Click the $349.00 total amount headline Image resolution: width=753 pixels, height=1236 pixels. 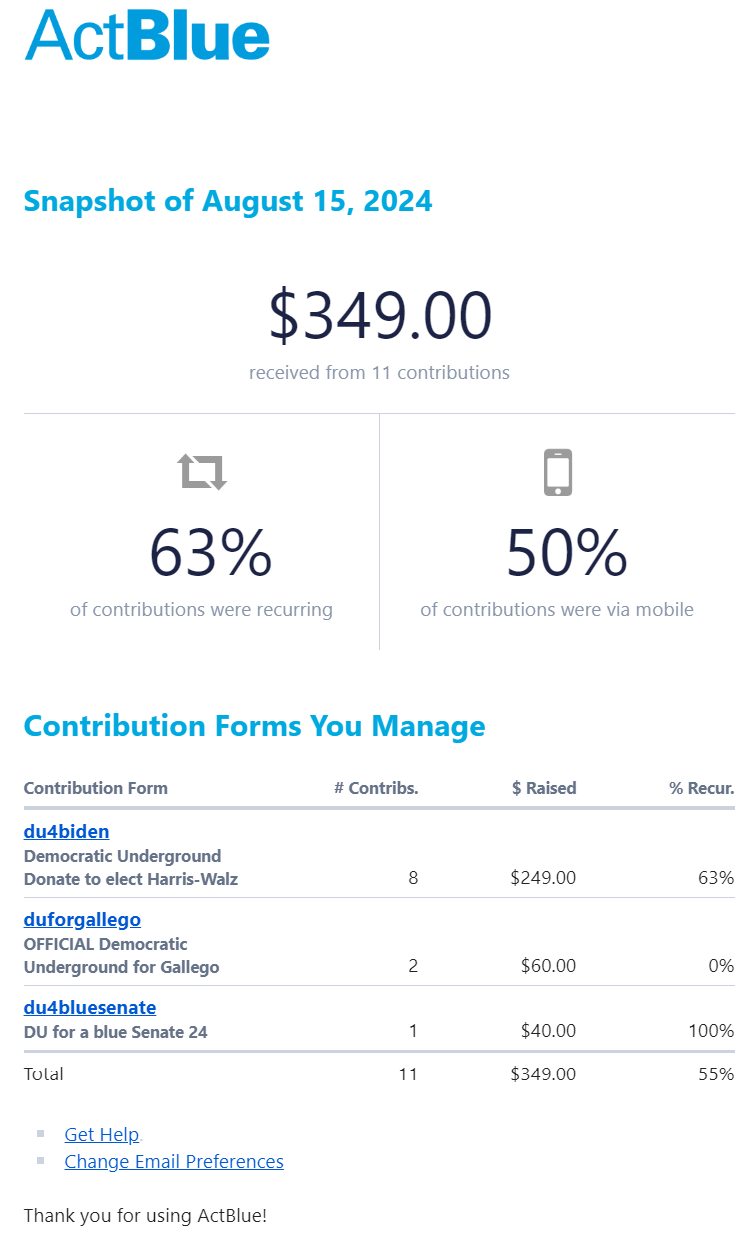pos(380,315)
